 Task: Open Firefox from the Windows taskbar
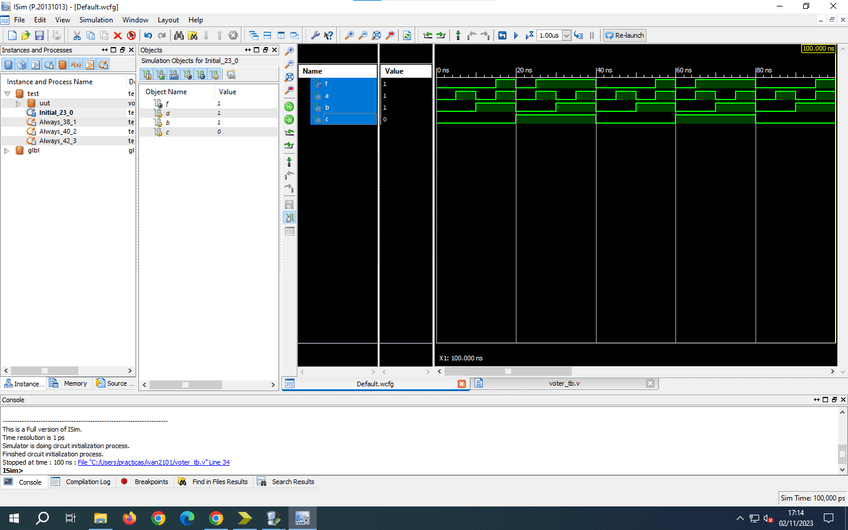pyautogui.click(x=129, y=518)
